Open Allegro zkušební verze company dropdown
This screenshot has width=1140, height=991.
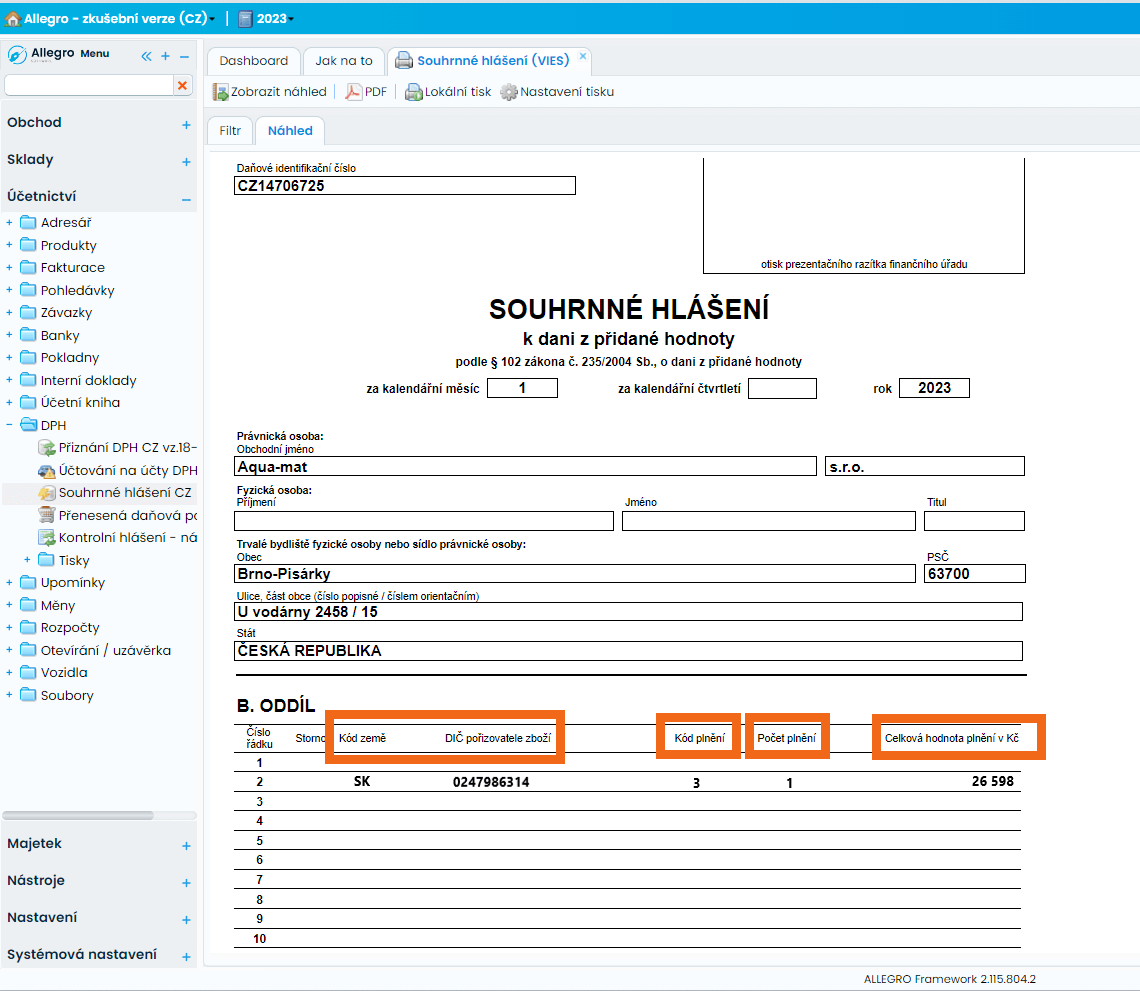(x=212, y=20)
